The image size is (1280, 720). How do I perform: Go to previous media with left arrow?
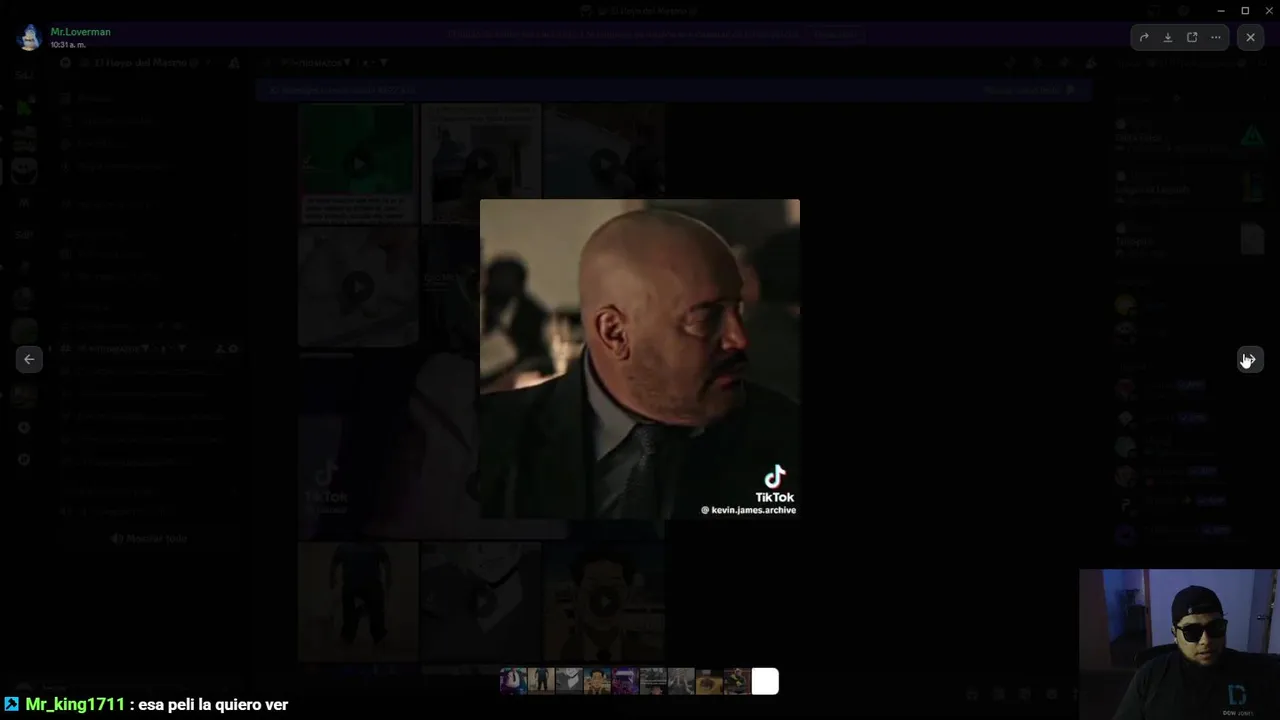click(29, 359)
